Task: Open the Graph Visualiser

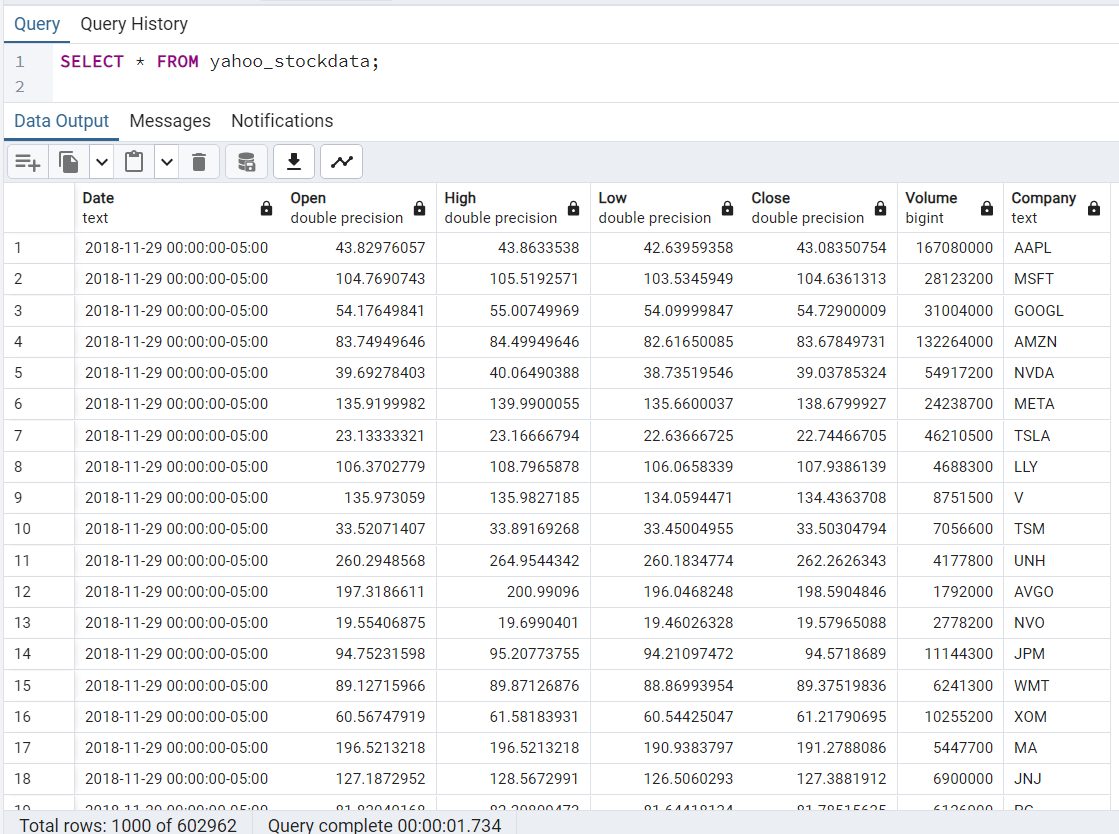Action: point(342,161)
